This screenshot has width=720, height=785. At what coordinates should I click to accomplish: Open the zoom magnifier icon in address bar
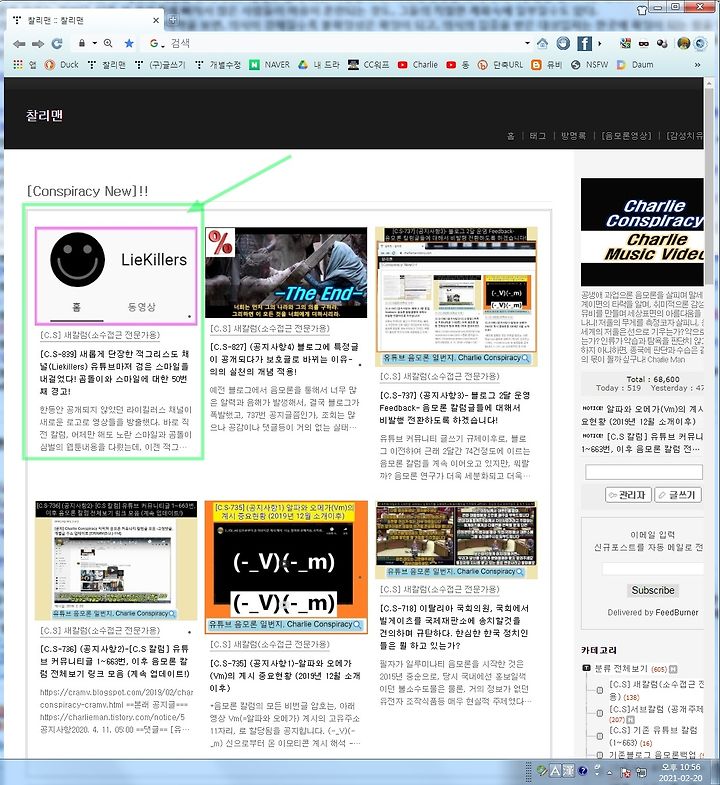tap(108, 44)
